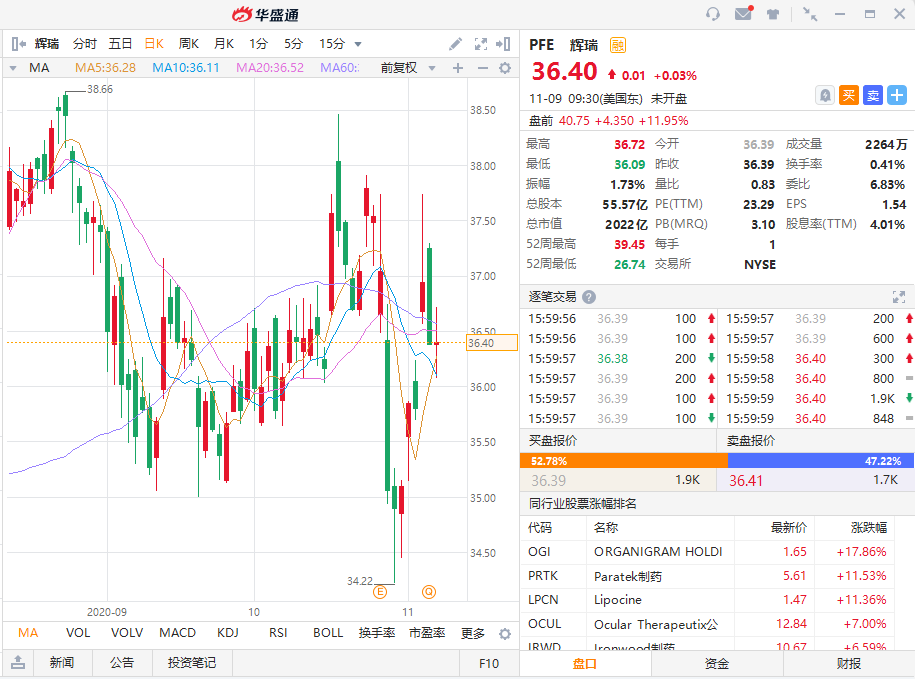
Task: Set a price alert bell
Action: (825, 95)
